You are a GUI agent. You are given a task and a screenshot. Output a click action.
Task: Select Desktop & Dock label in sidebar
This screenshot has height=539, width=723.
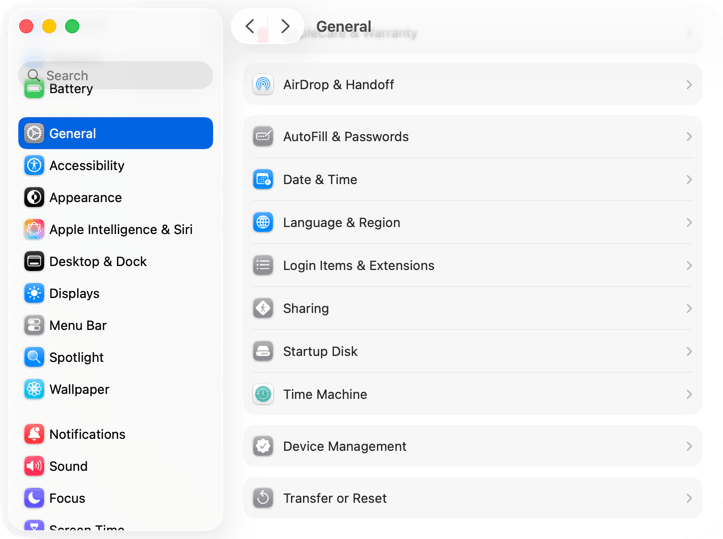coord(98,261)
